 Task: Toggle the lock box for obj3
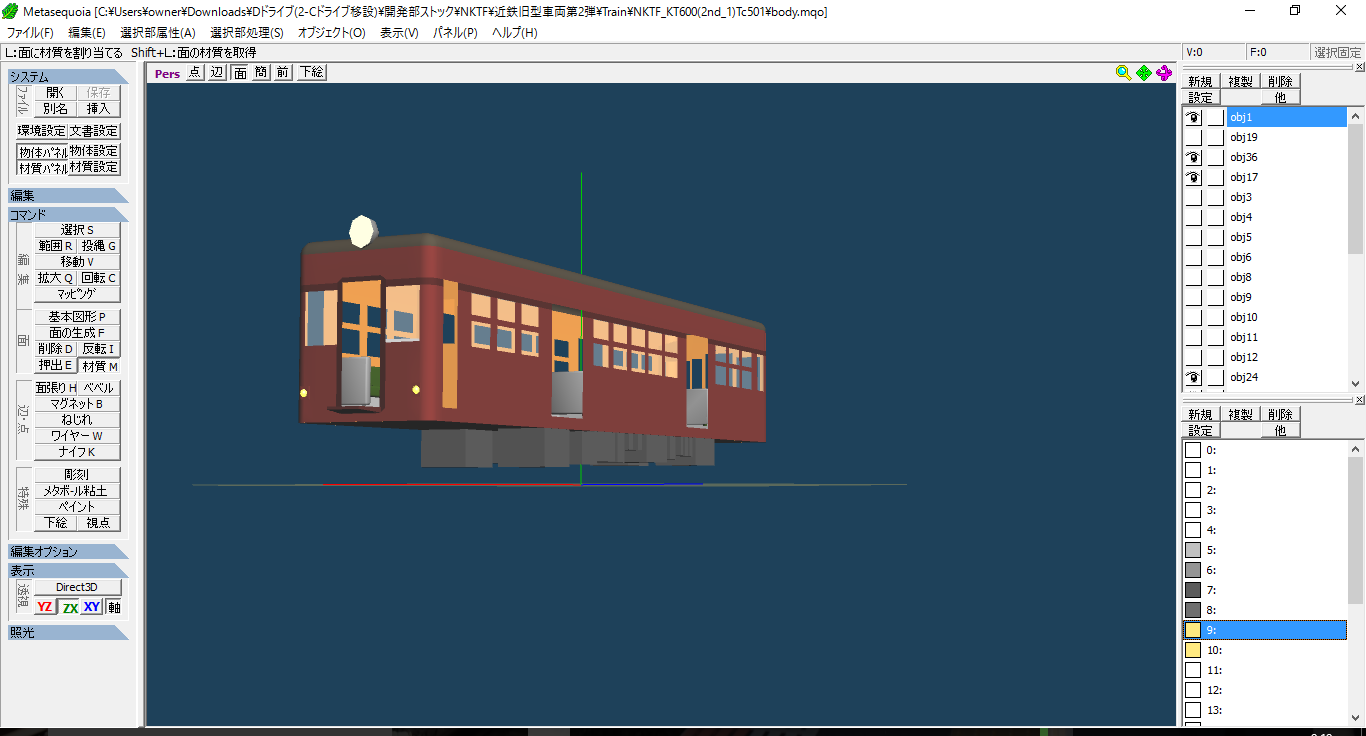[x=1215, y=197]
